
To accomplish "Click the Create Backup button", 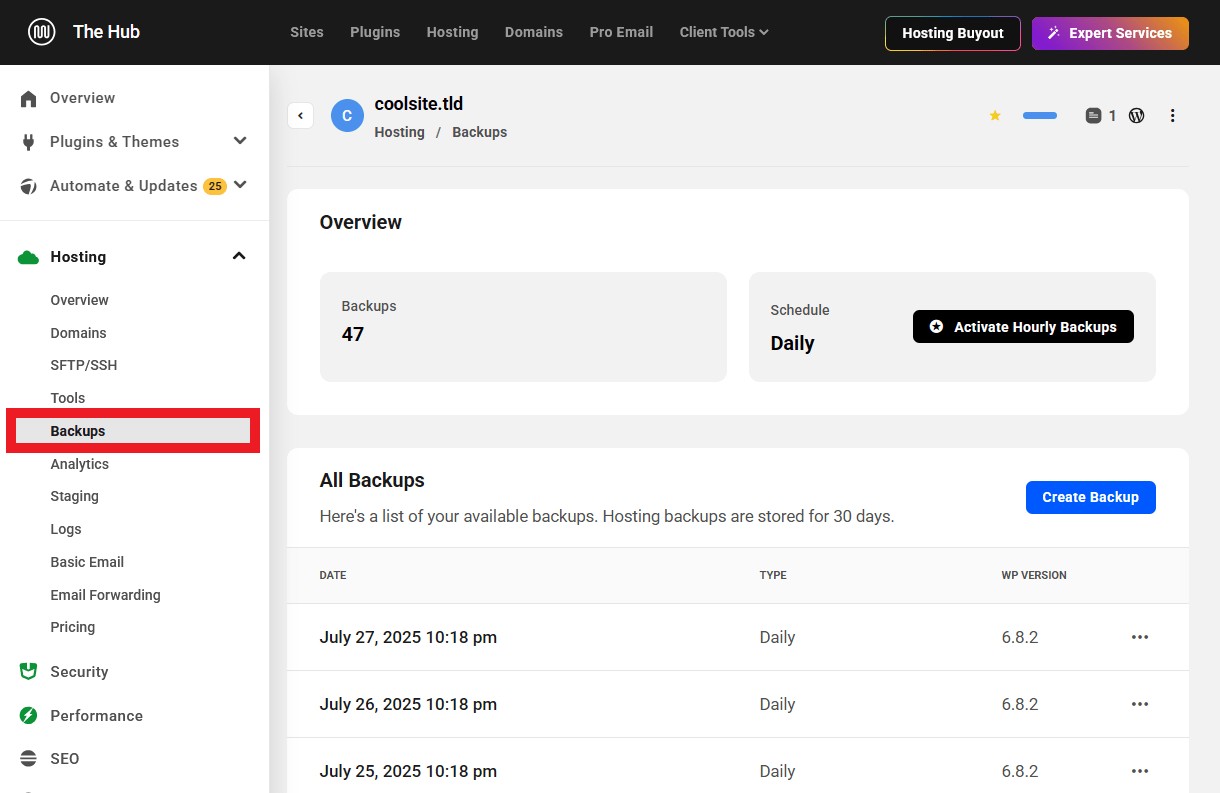I will pos(1090,497).
